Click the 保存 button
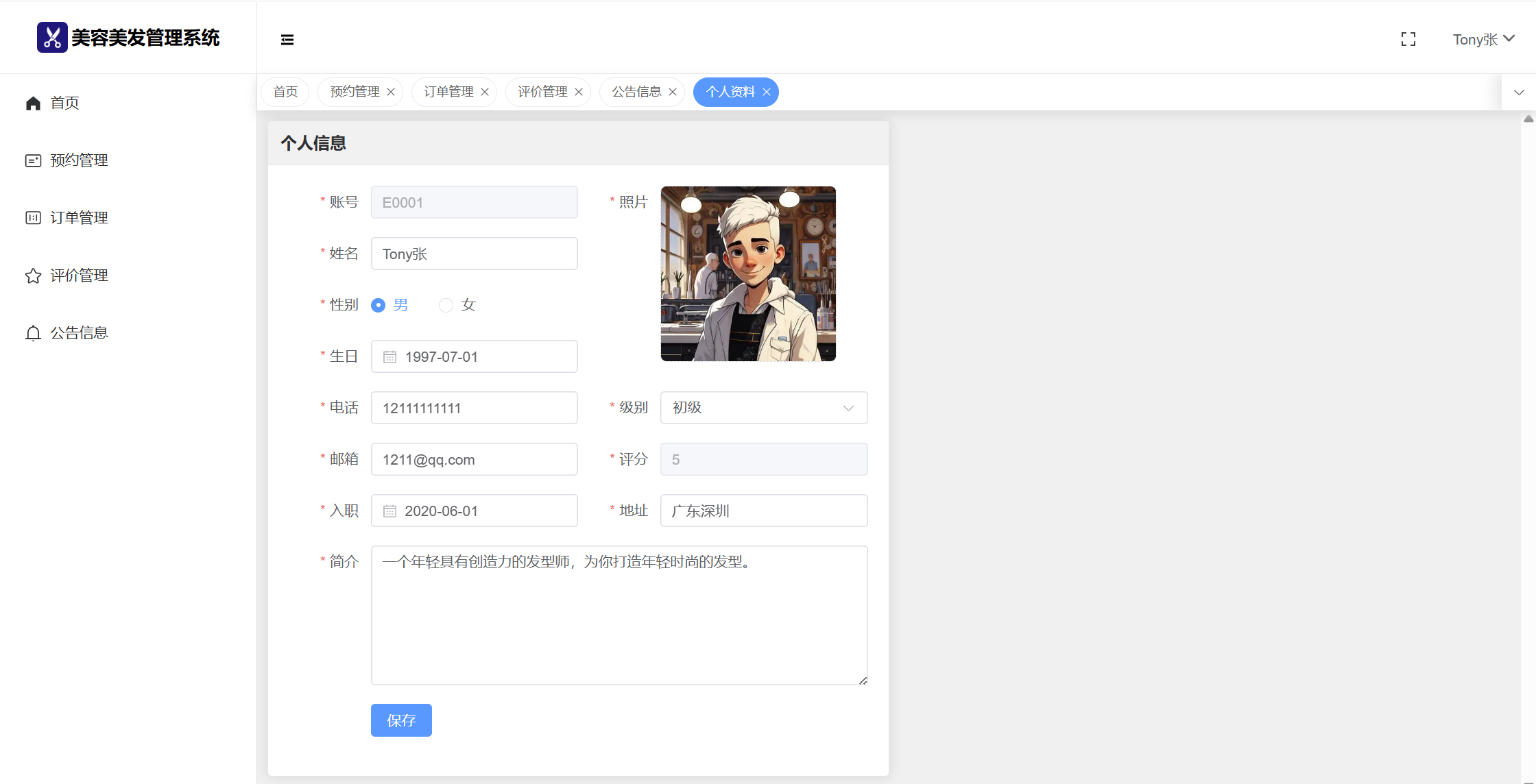1536x784 pixels. [x=401, y=720]
